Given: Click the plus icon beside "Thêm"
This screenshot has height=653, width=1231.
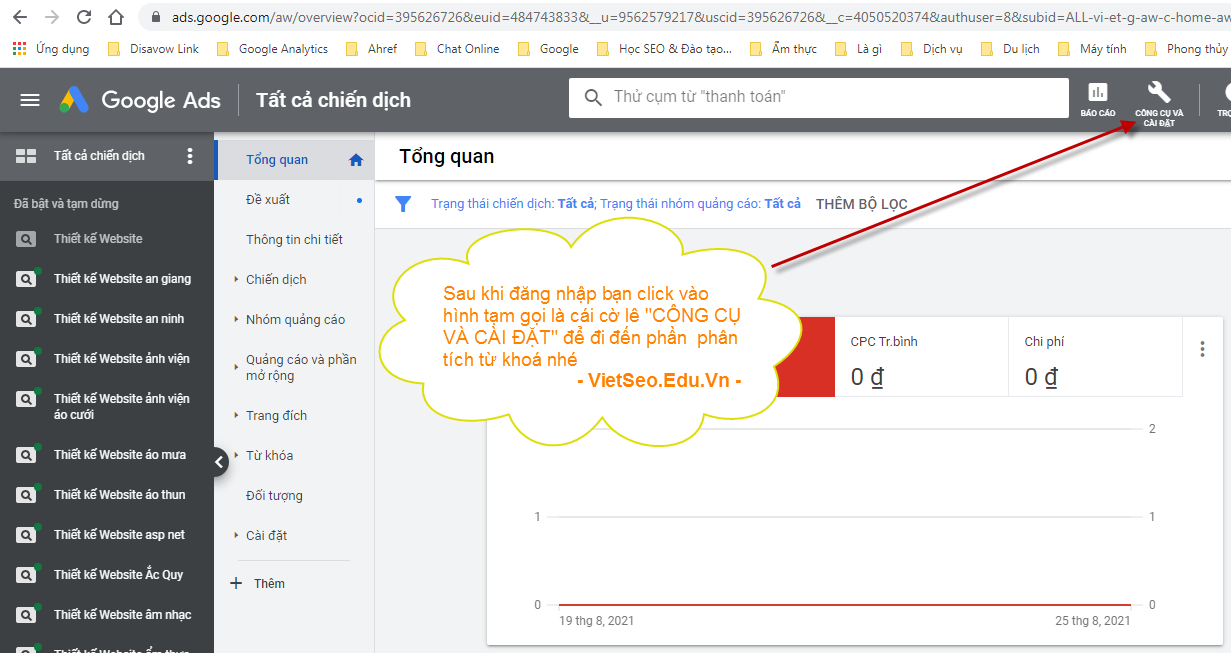Looking at the screenshot, I should [x=234, y=583].
